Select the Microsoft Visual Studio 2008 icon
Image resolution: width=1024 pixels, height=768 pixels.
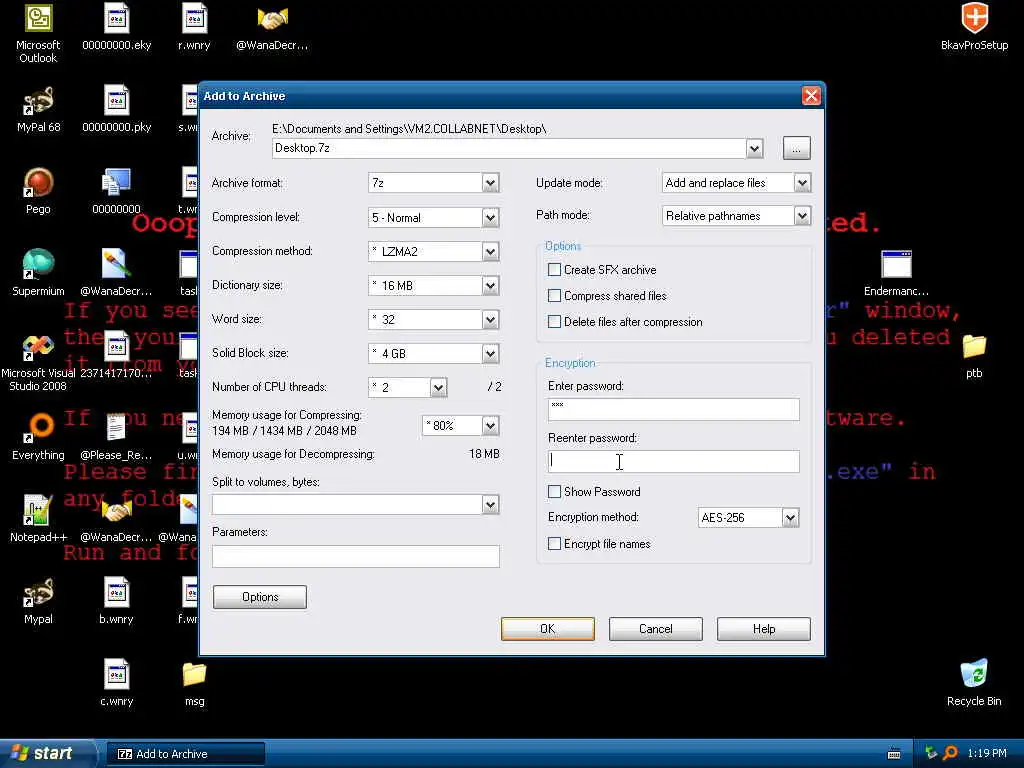pos(38,347)
